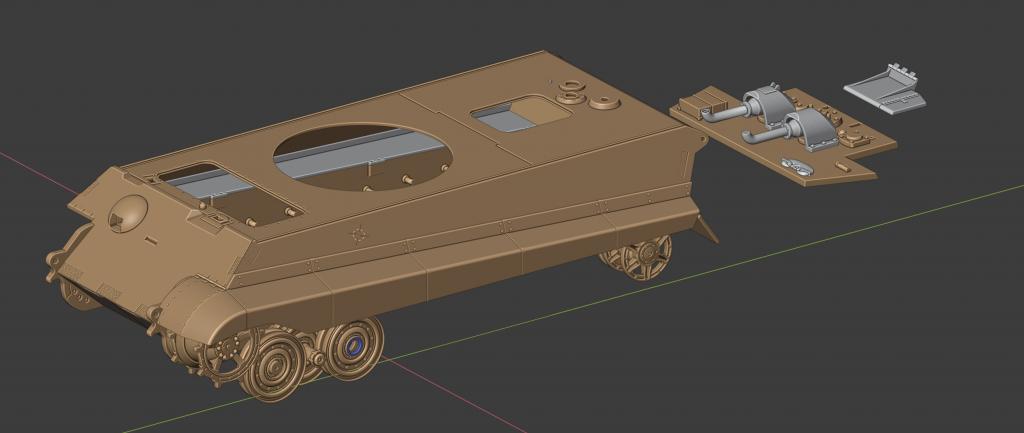Screen dimensions: 1024x433
Task: Click the round ventilator cap on hull roof
Action: click(x=606, y=102)
